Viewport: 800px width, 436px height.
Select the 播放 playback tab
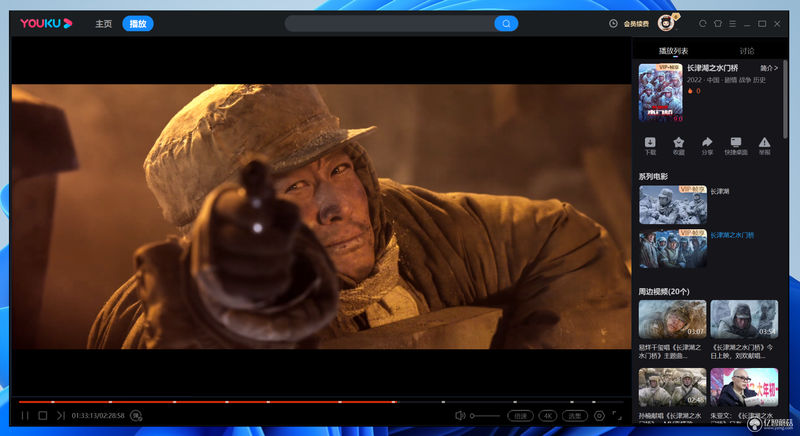[x=138, y=24]
